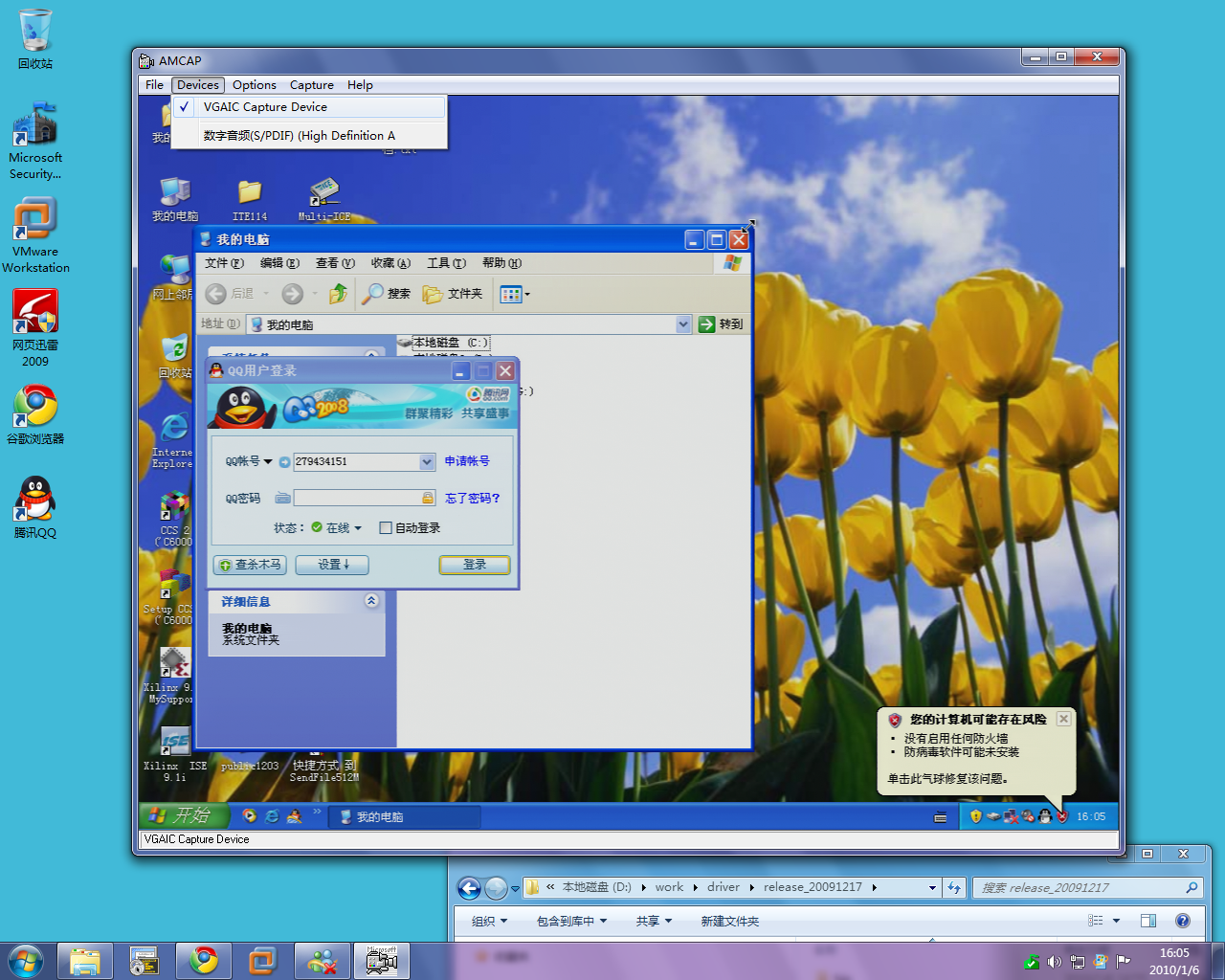Open Windows Explorer from the taskbar
Image resolution: width=1225 pixels, height=980 pixels.
[x=85, y=961]
